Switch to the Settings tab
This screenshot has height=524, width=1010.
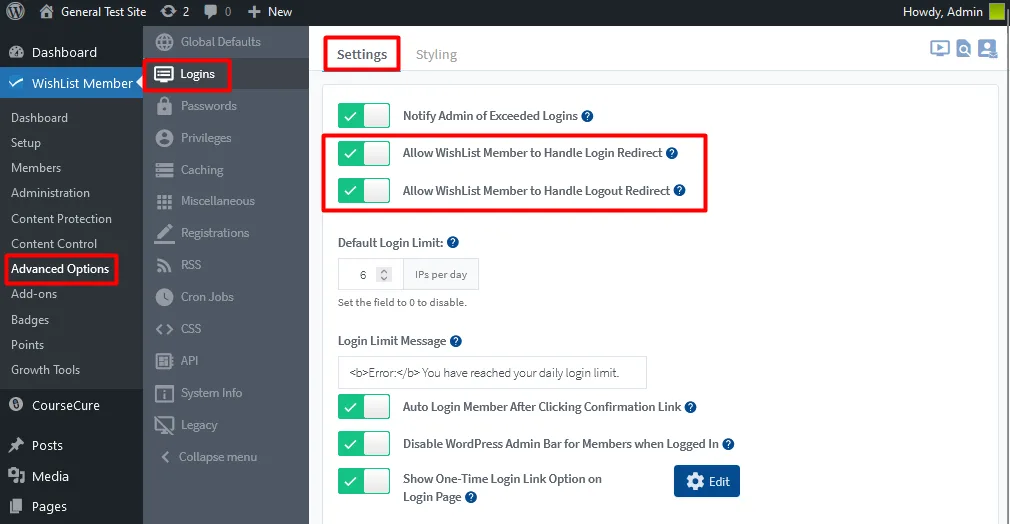click(x=362, y=54)
